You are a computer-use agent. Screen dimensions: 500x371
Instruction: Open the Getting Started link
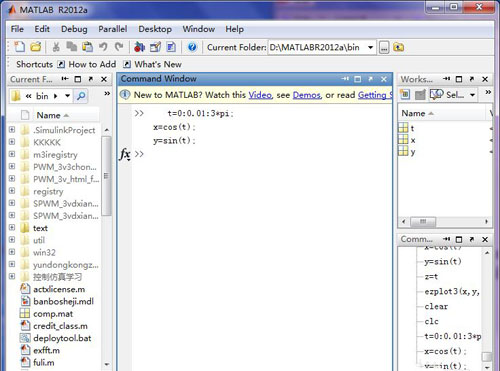click(375, 95)
